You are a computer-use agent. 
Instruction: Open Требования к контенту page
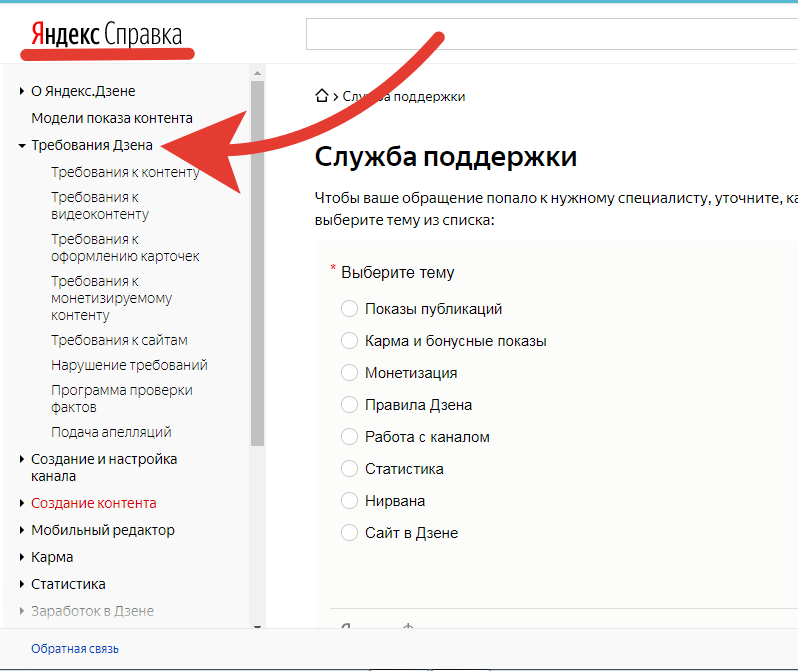(125, 173)
